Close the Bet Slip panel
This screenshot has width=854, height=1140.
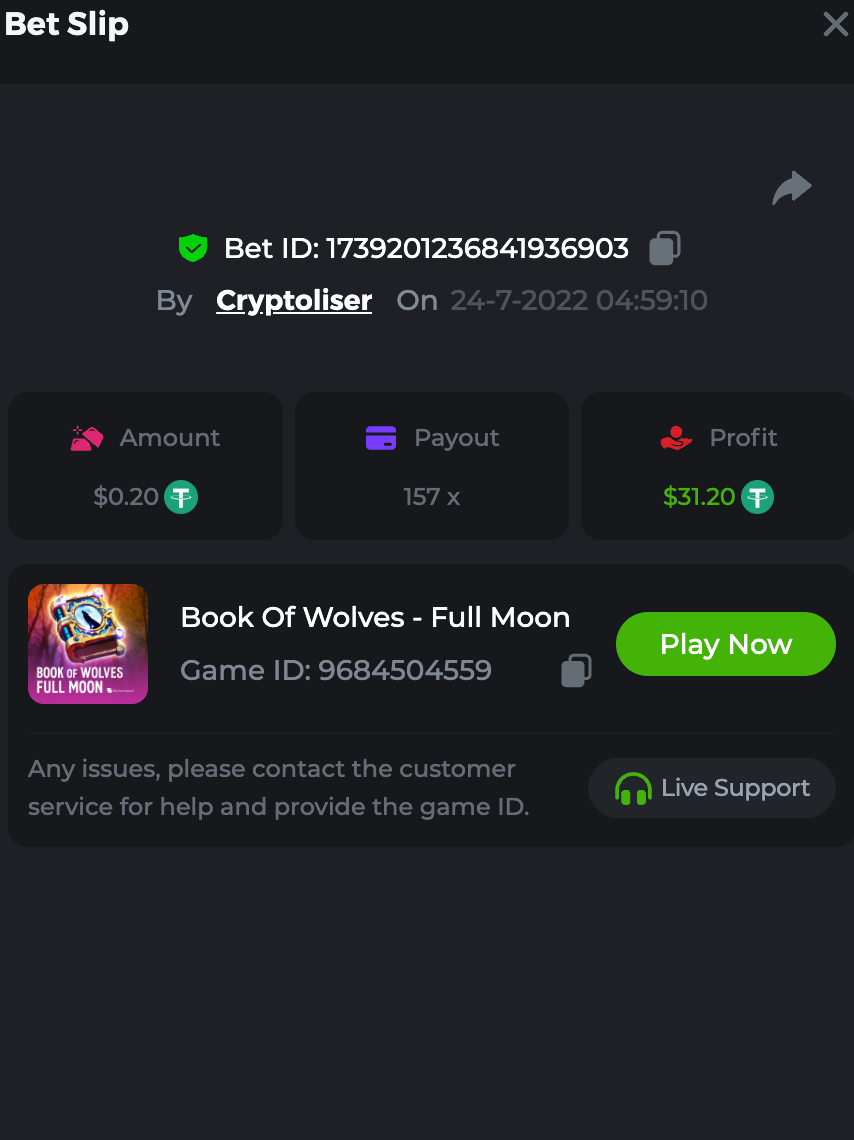[x=835, y=24]
